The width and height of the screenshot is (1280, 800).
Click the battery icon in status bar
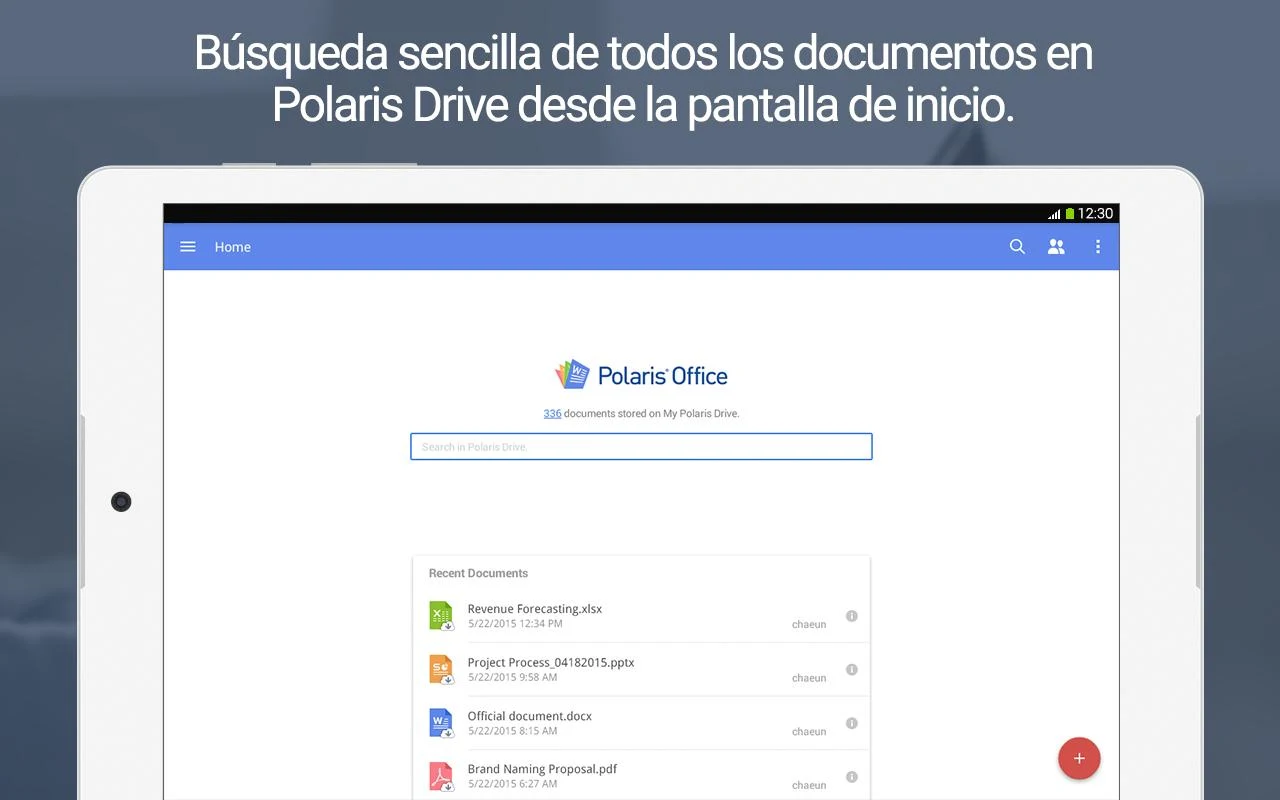[1069, 214]
